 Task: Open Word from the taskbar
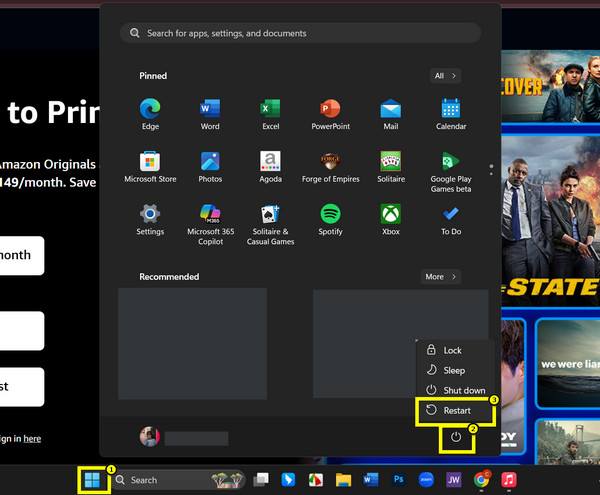370,480
